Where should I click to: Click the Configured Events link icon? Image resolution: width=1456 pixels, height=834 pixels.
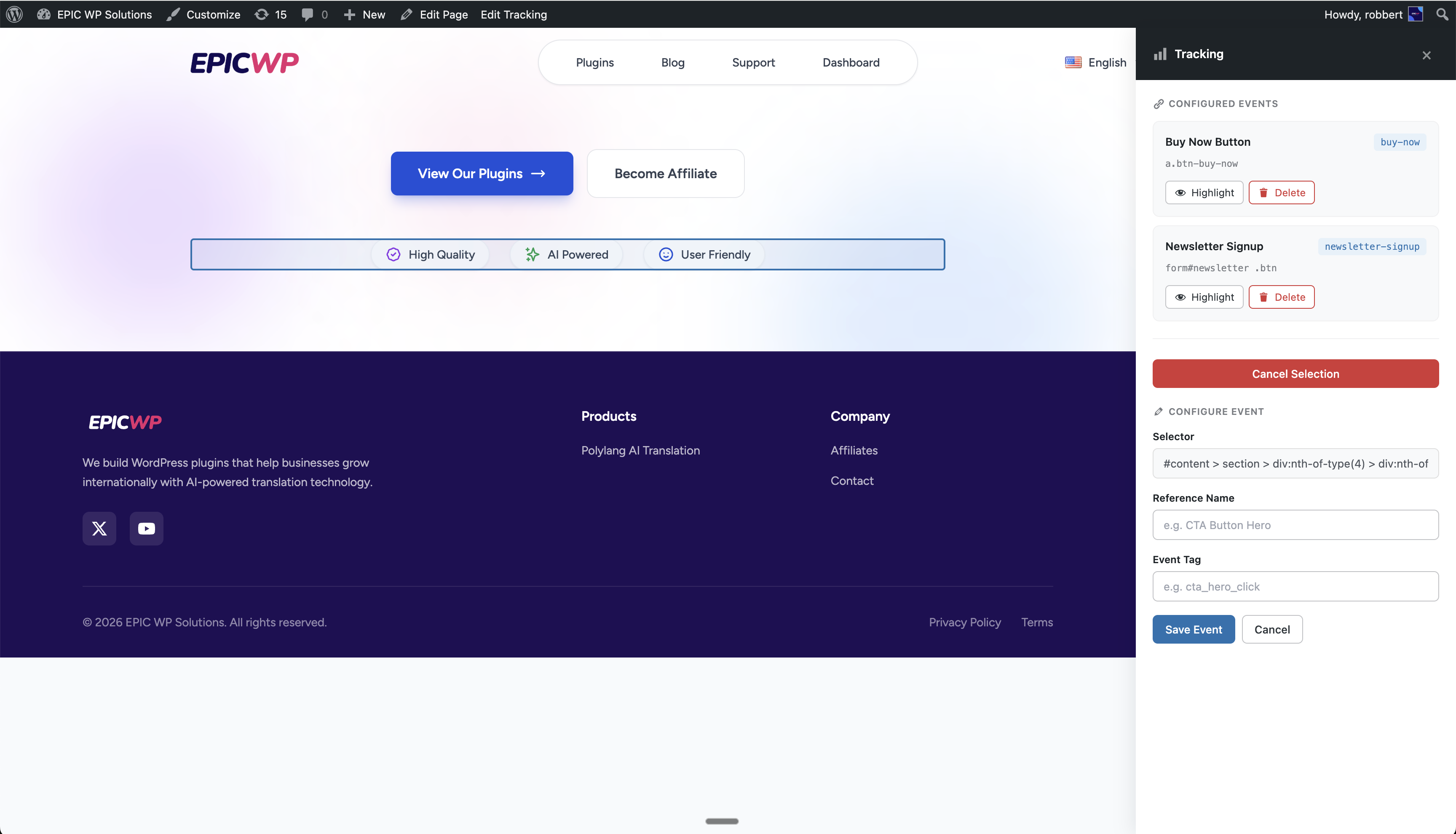[x=1158, y=104]
